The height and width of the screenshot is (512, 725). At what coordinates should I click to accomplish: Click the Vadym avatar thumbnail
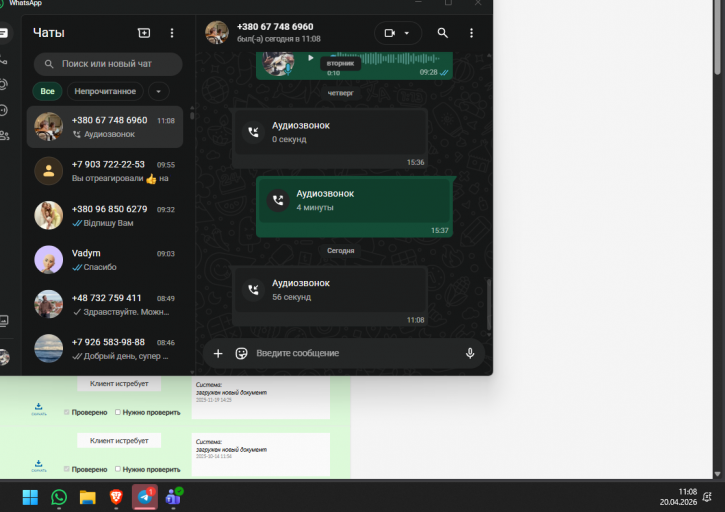click(49, 260)
